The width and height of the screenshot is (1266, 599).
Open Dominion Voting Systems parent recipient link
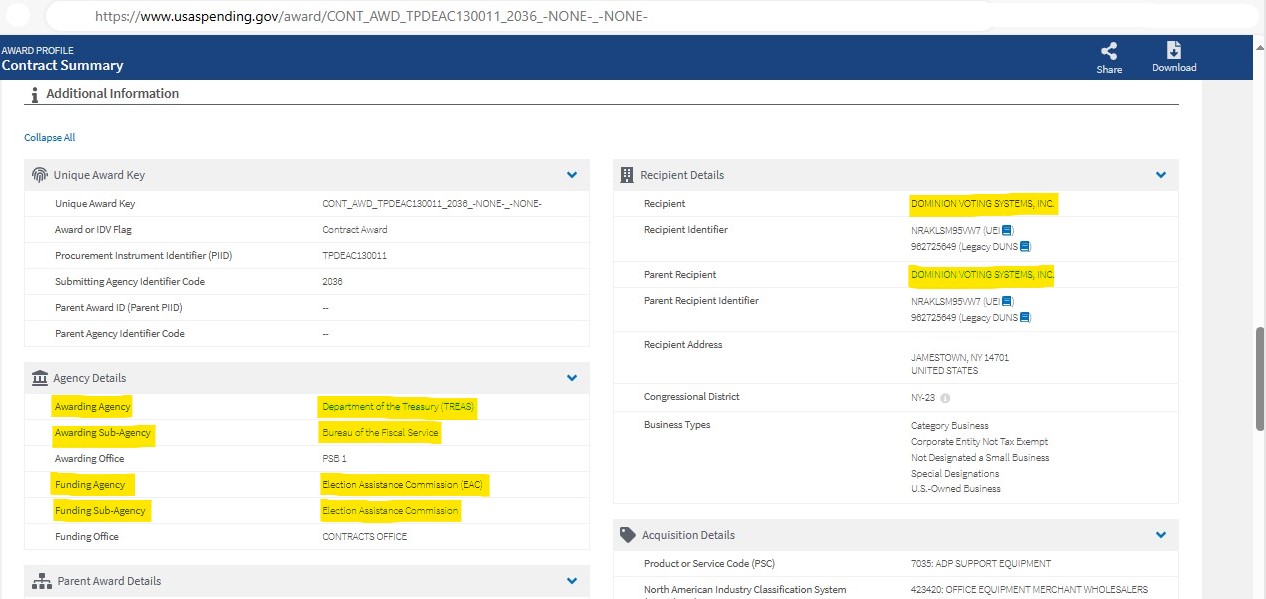[x=982, y=275]
